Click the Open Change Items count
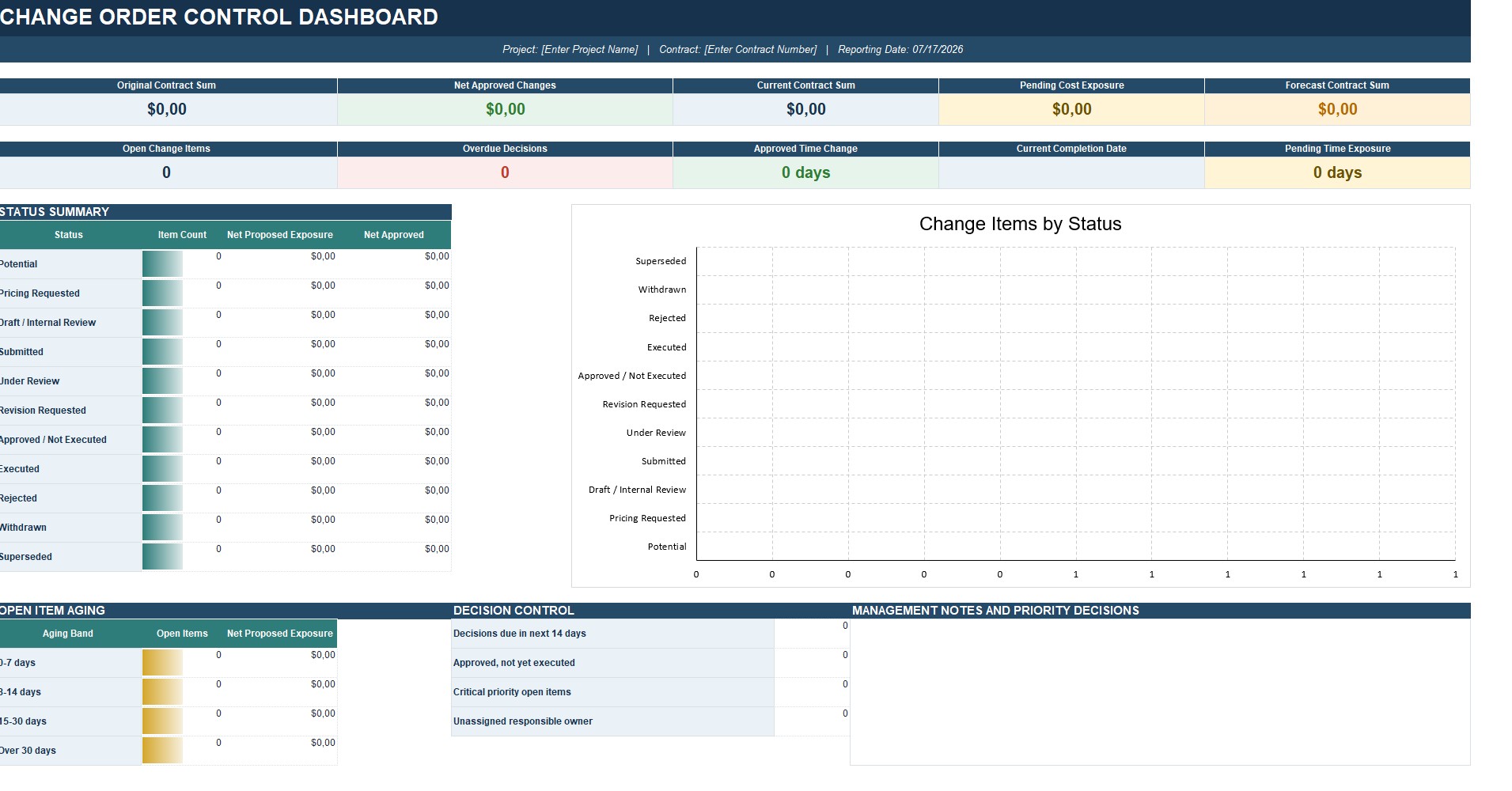The width and height of the screenshot is (1512, 791). [x=166, y=172]
